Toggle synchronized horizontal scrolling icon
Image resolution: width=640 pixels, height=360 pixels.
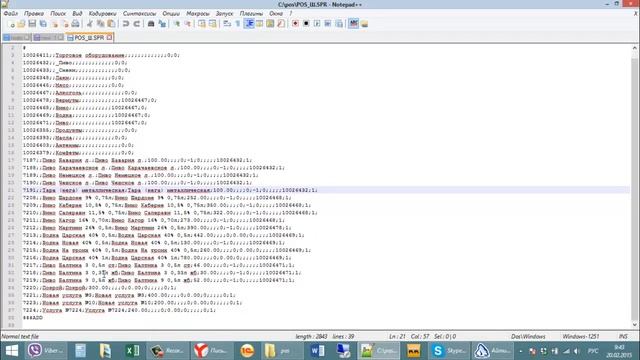(x=213, y=24)
